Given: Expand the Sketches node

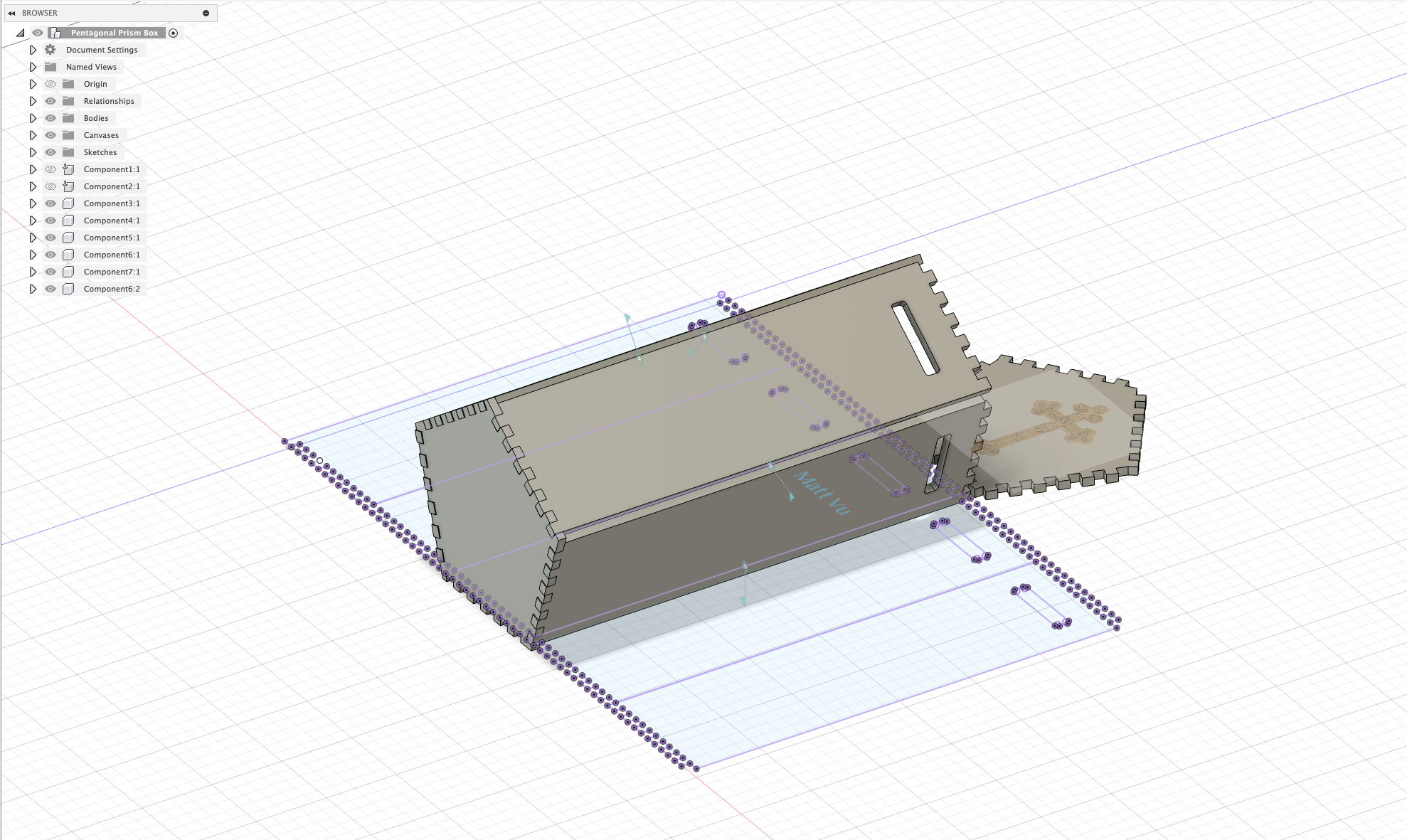Looking at the screenshot, I should pyautogui.click(x=33, y=152).
